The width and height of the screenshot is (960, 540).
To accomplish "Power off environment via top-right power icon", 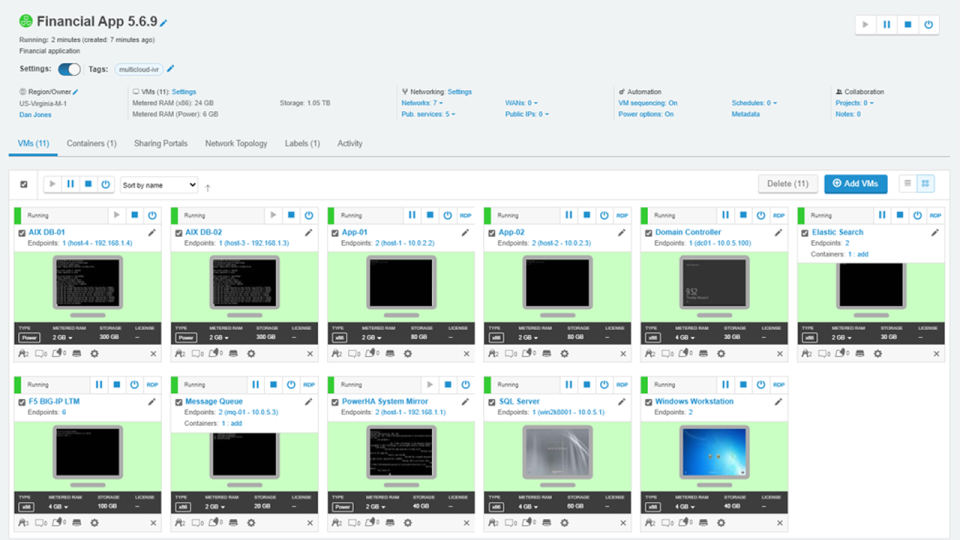I will click(929, 24).
